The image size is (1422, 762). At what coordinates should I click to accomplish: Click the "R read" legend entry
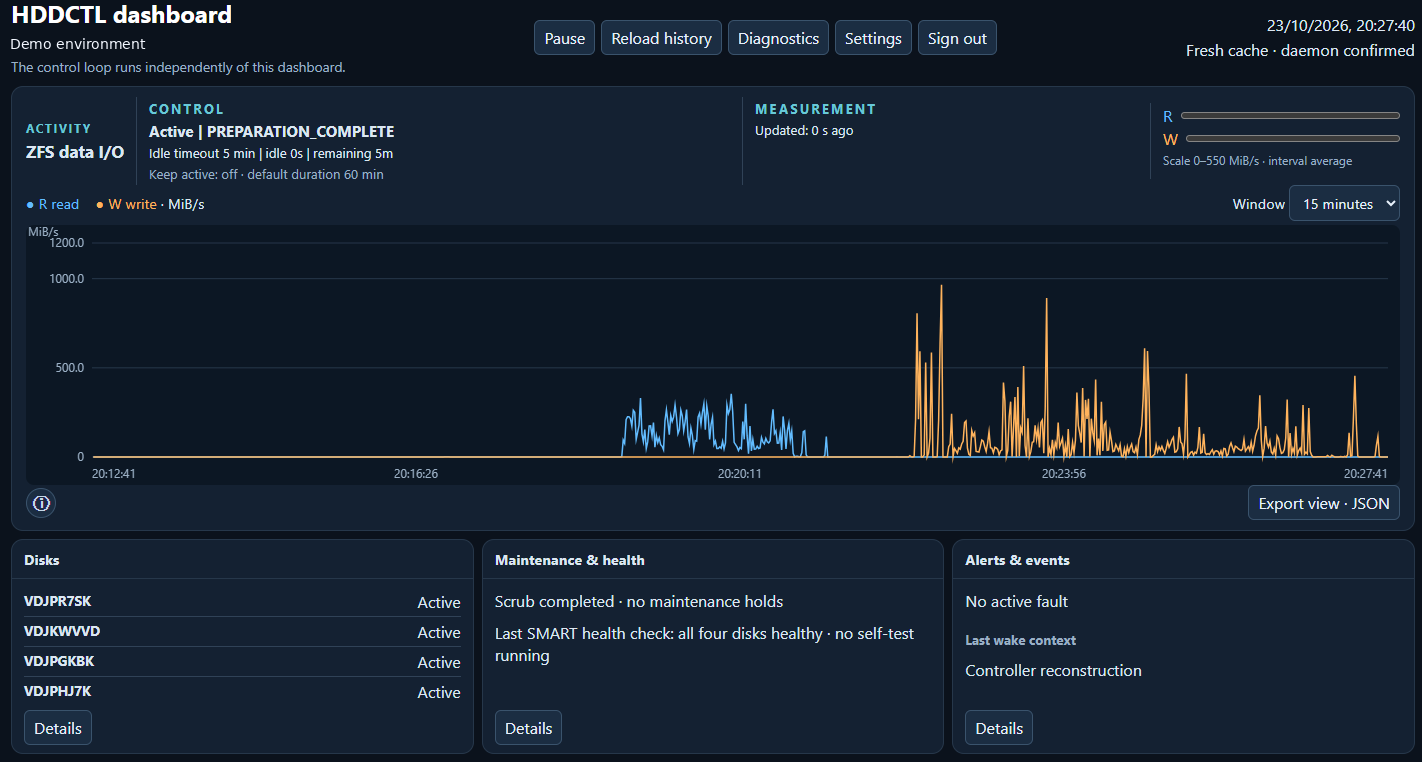coord(52,204)
